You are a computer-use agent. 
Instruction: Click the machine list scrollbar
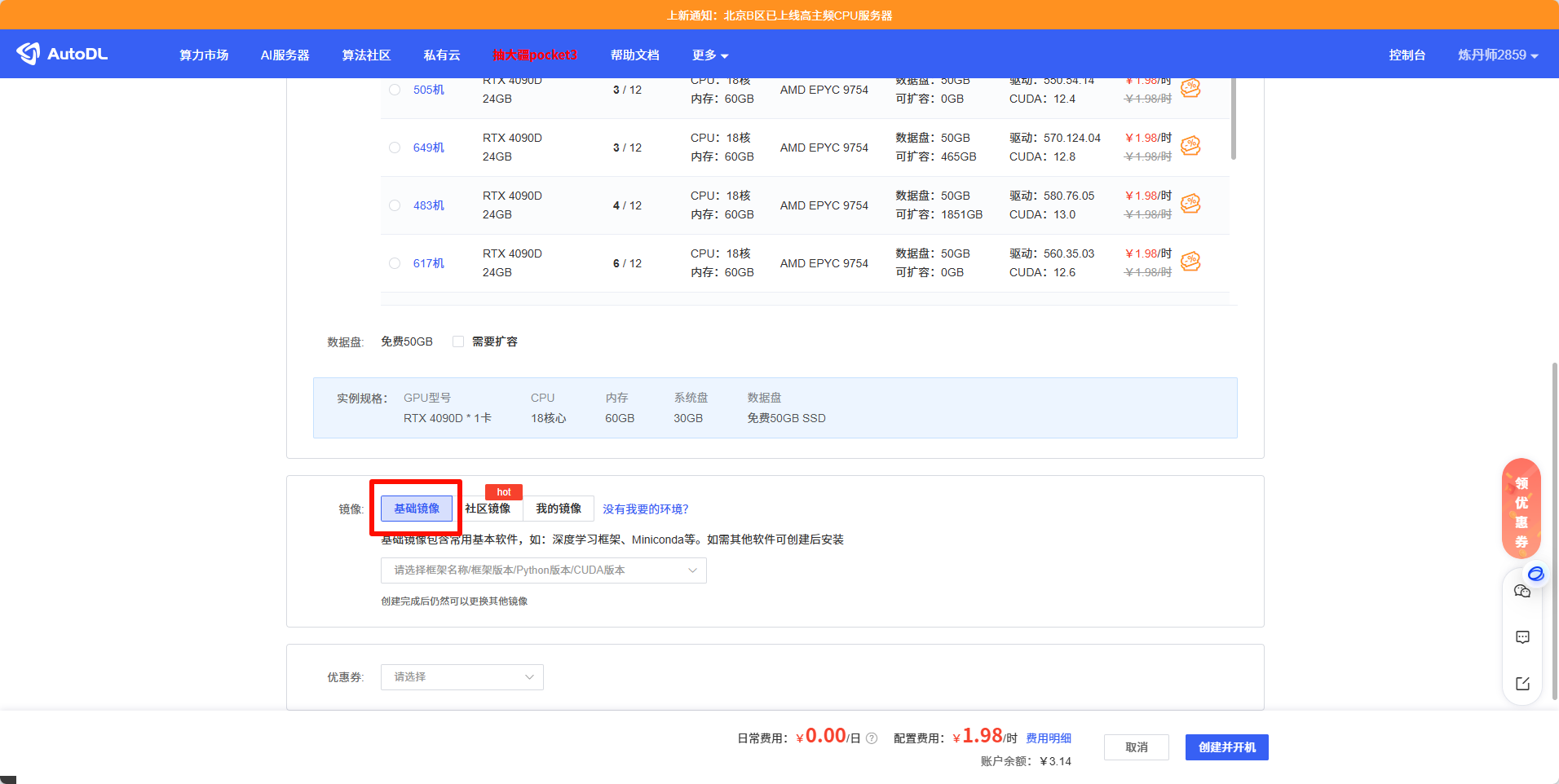pos(1234,119)
